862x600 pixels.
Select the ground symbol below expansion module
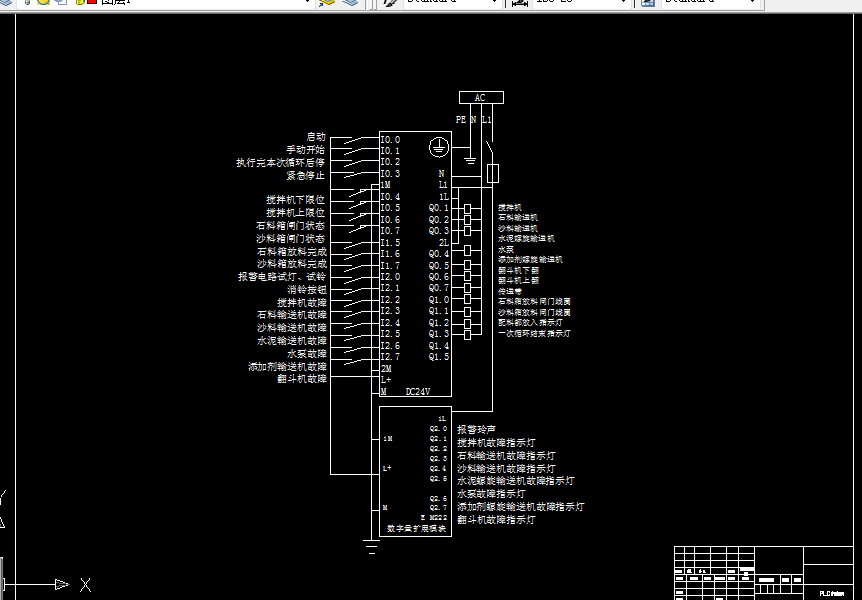point(372,547)
